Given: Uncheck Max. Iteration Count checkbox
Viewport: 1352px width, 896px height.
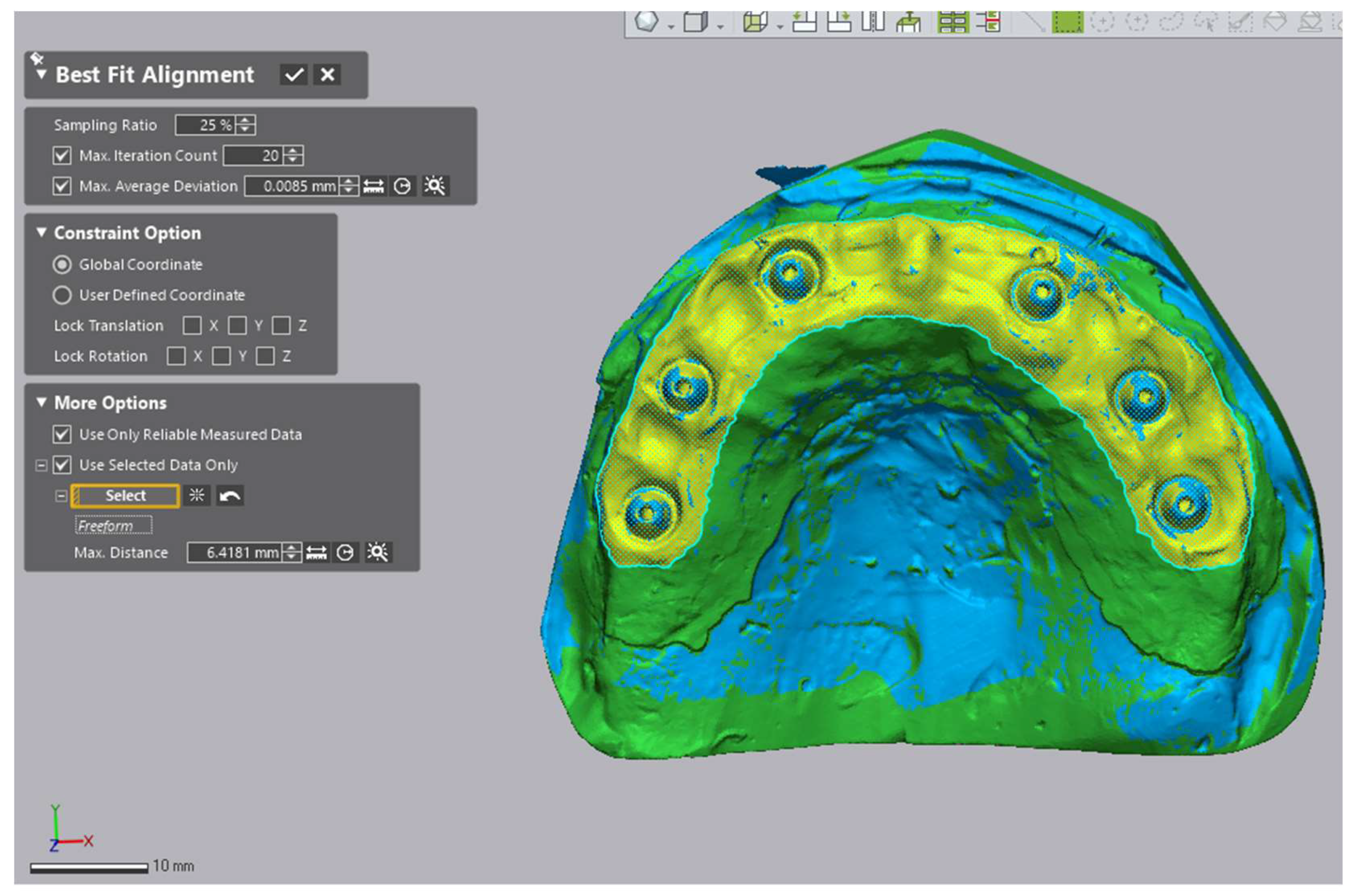Looking at the screenshot, I should coord(62,156).
